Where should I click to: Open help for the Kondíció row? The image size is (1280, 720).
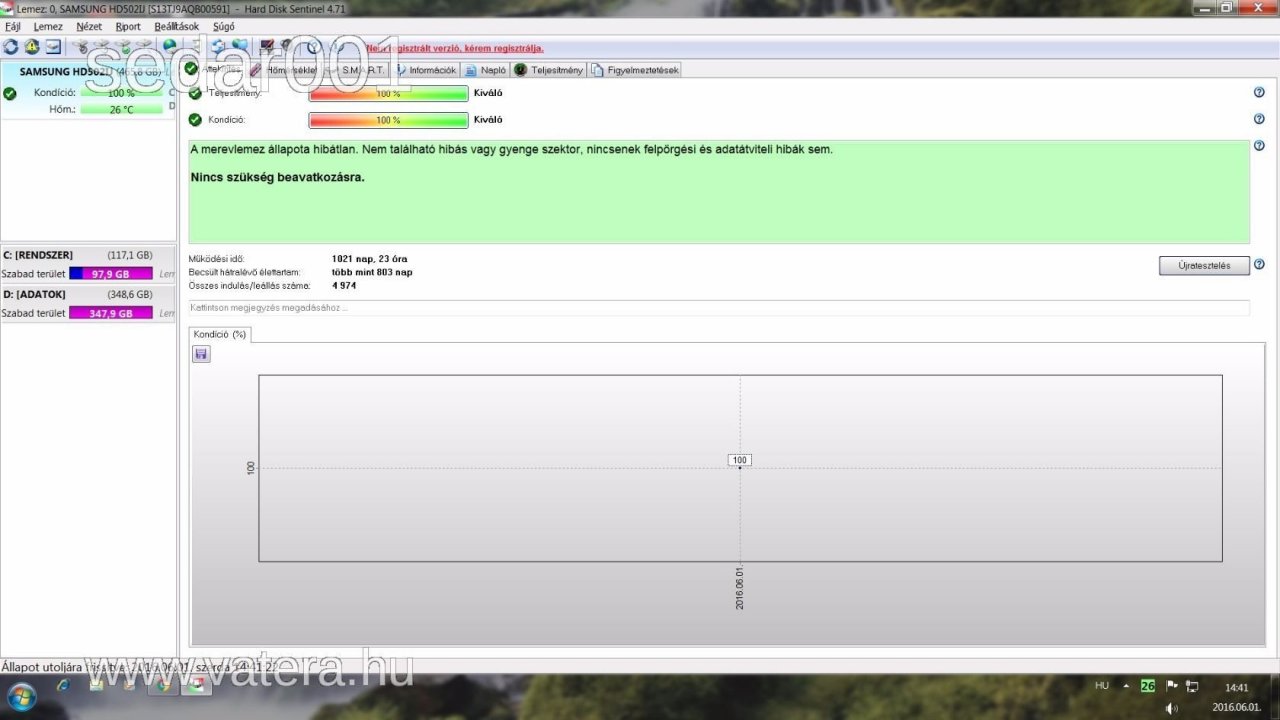[1259, 119]
